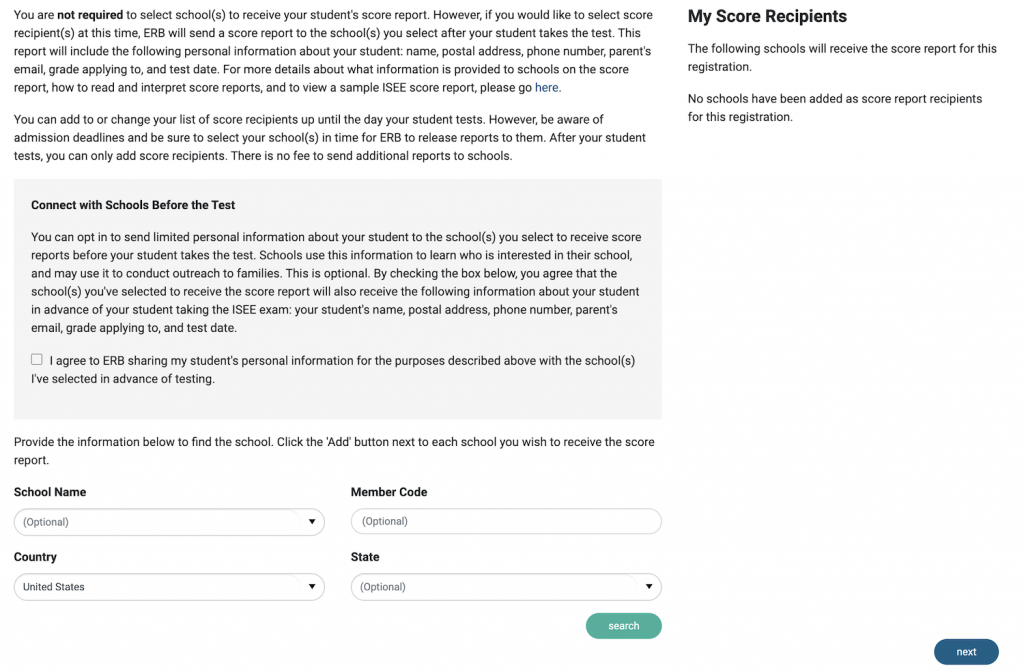Click the State field label
1024x670 pixels.
pos(365,557)
